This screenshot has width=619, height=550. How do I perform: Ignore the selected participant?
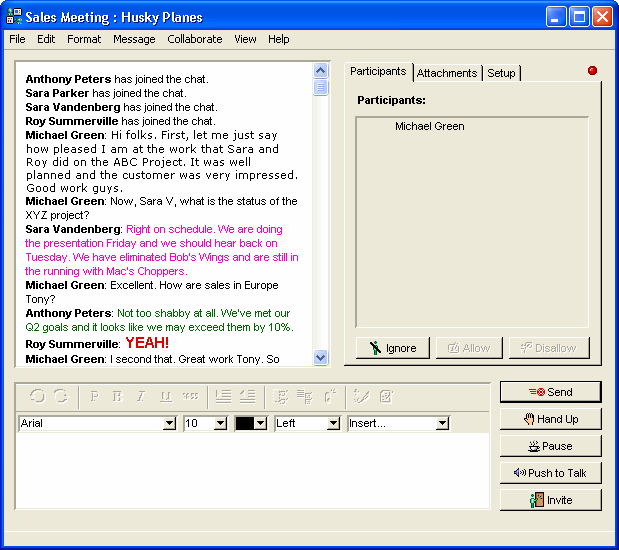tap(392, 348)
